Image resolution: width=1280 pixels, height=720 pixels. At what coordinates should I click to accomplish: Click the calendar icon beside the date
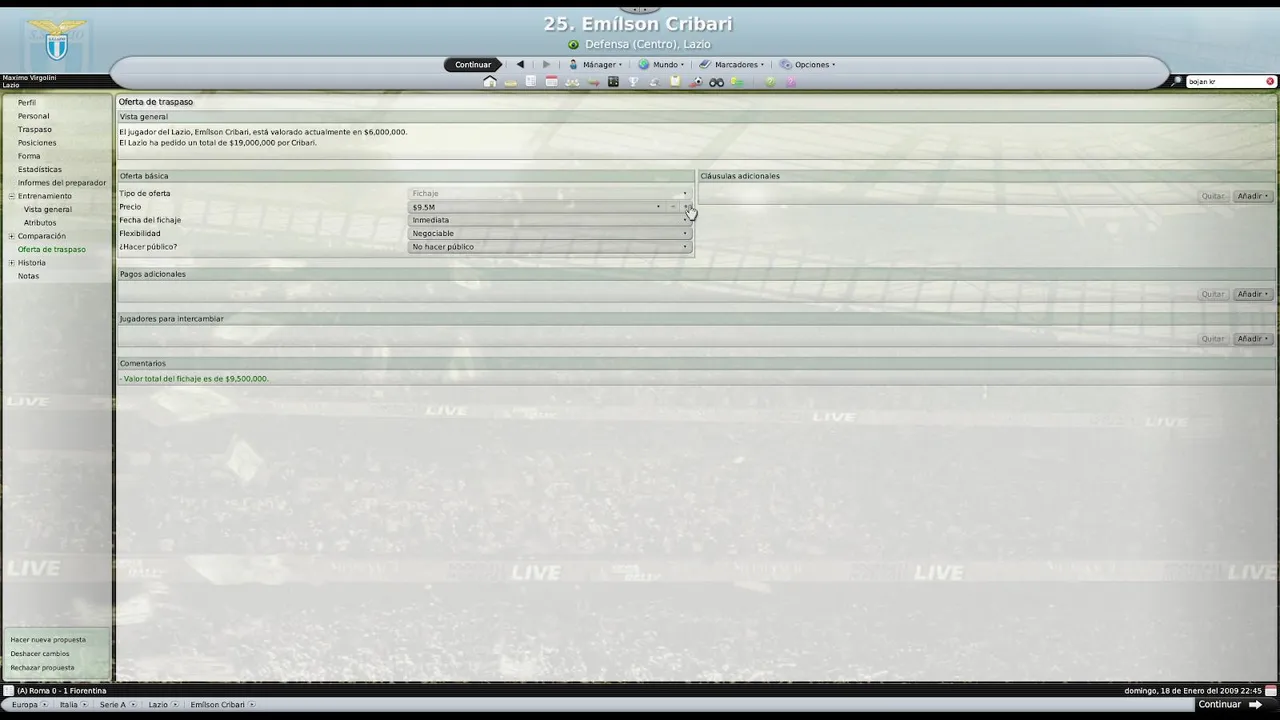point(1271,691)
